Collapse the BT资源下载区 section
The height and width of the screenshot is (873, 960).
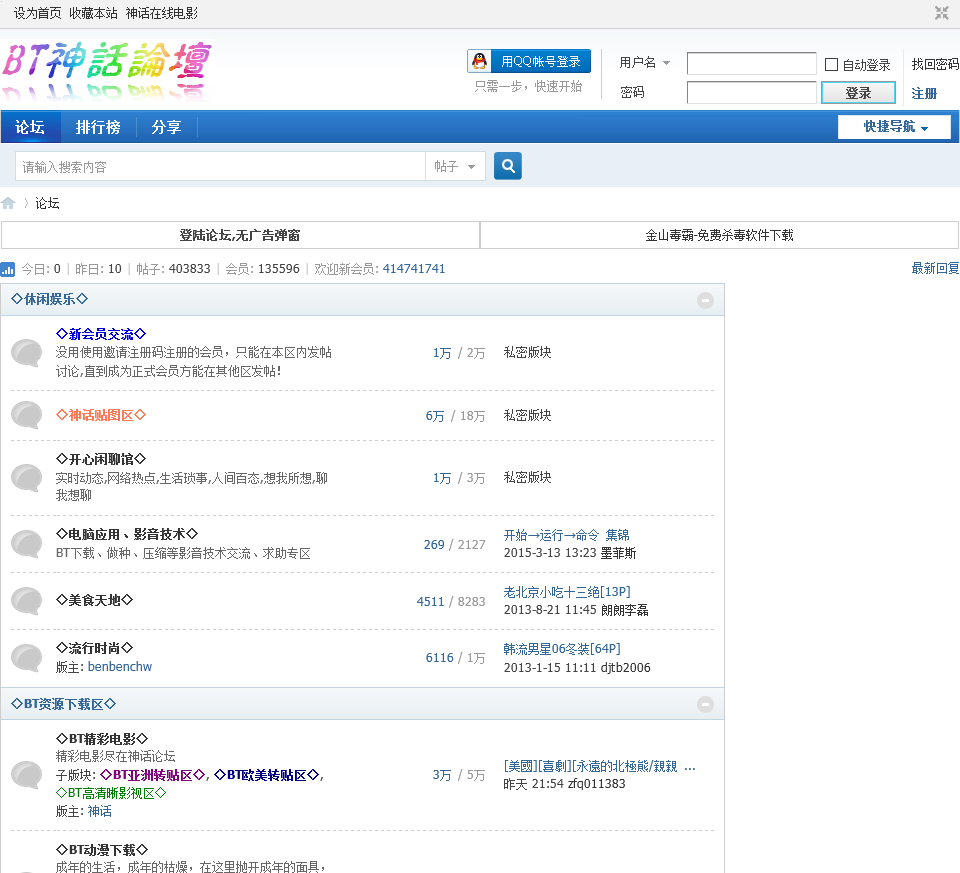pos(705,705)
